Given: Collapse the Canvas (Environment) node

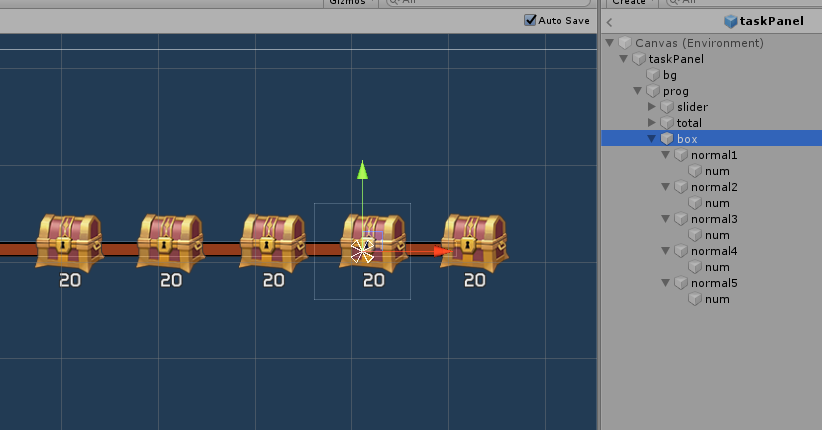Looking at the screenshot, I should click(x=610, y=43).
